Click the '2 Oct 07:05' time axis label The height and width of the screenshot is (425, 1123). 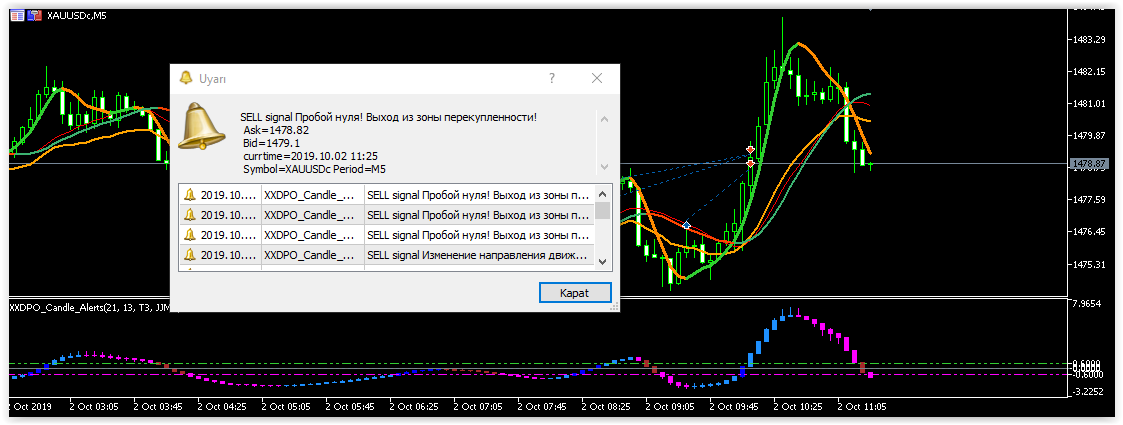point(477,406)
